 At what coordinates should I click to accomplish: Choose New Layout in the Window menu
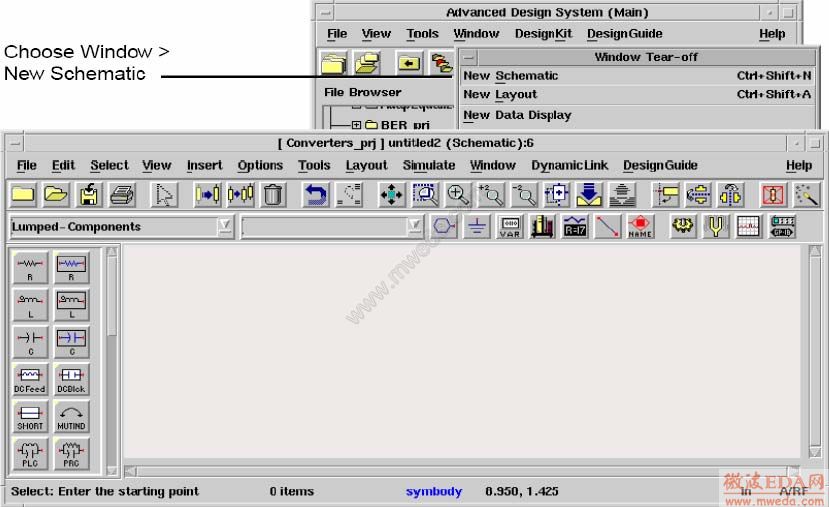pos(637,95)
